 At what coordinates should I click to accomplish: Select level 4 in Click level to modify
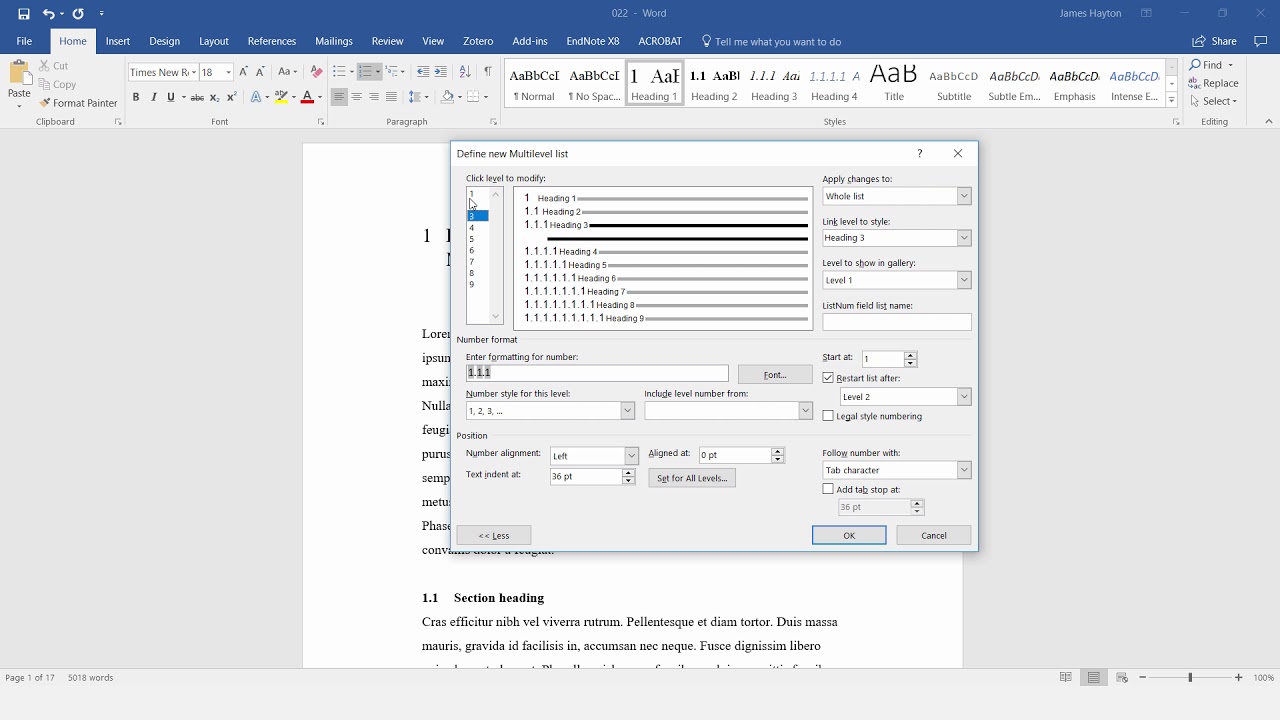[x=471, y=227]
